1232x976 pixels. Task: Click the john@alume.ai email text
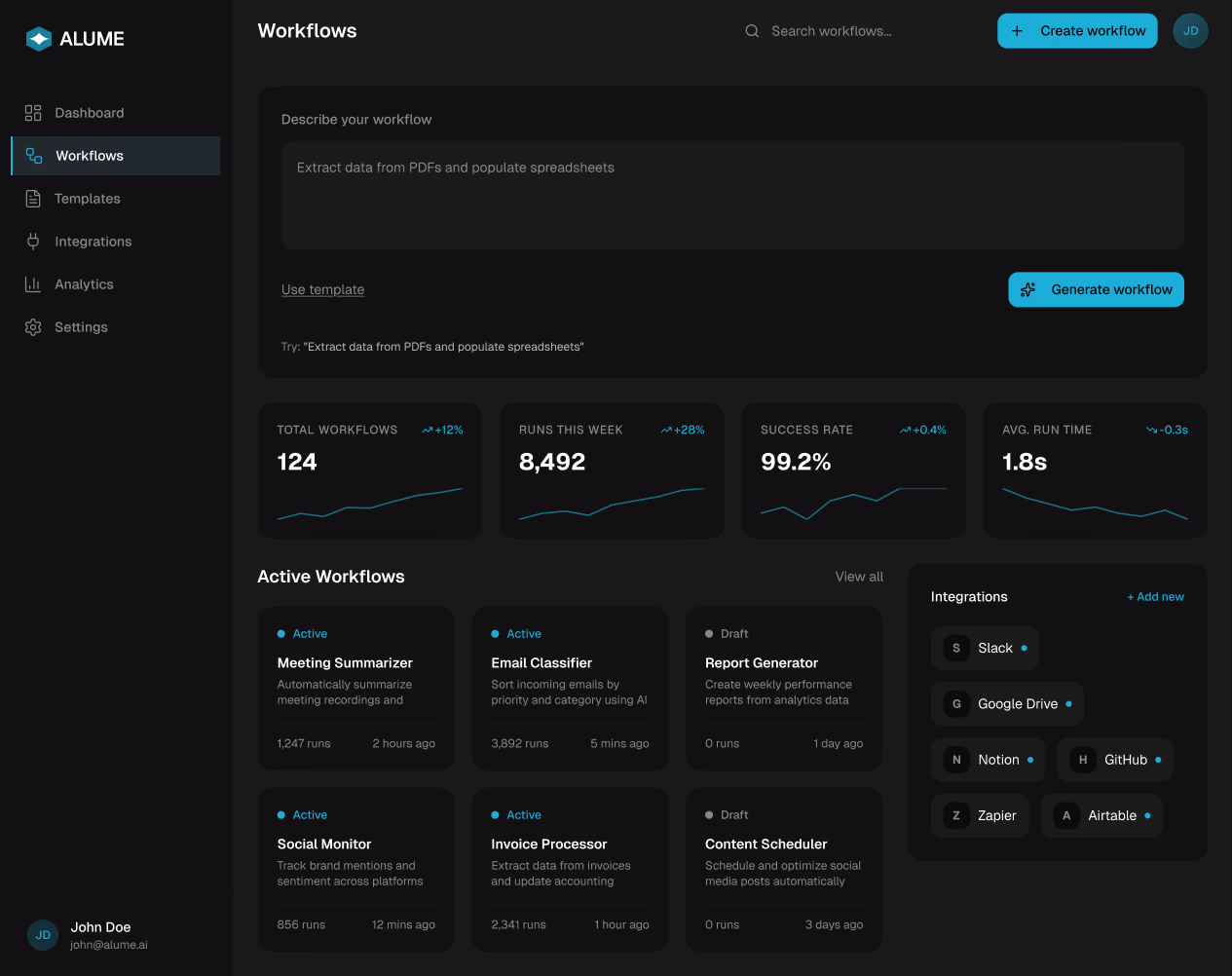click(x=109, y=945)
